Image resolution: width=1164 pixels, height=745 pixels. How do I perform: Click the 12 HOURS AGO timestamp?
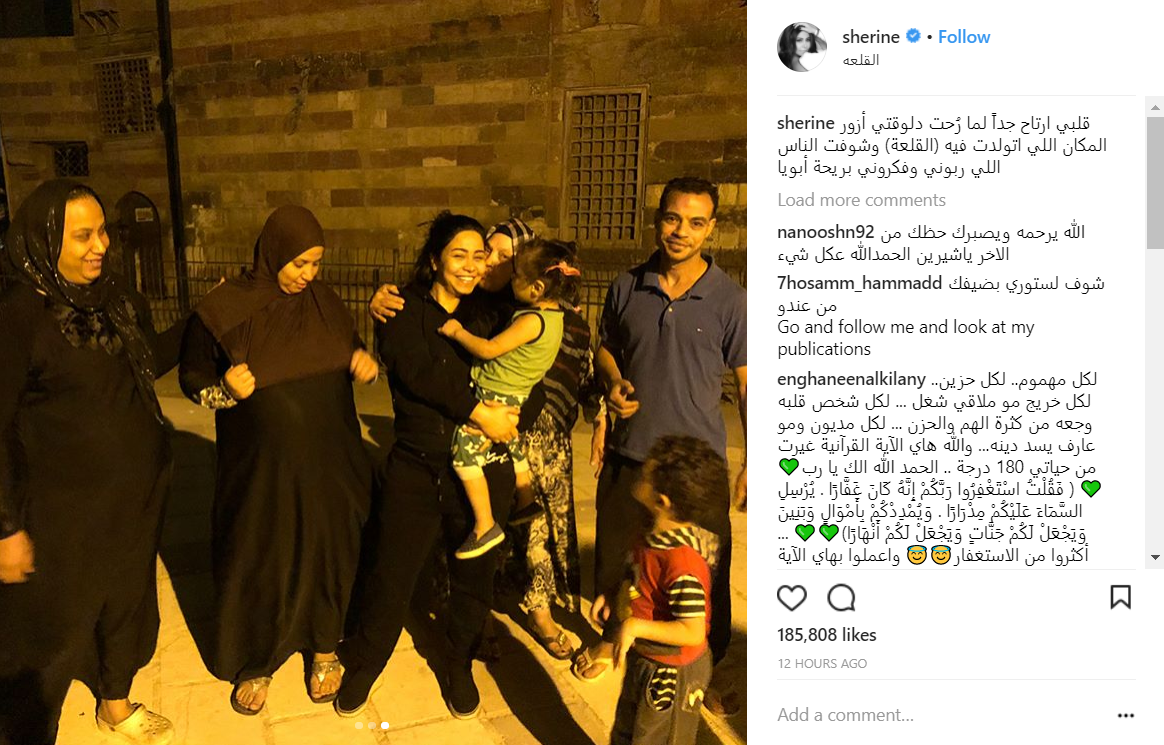822,663
